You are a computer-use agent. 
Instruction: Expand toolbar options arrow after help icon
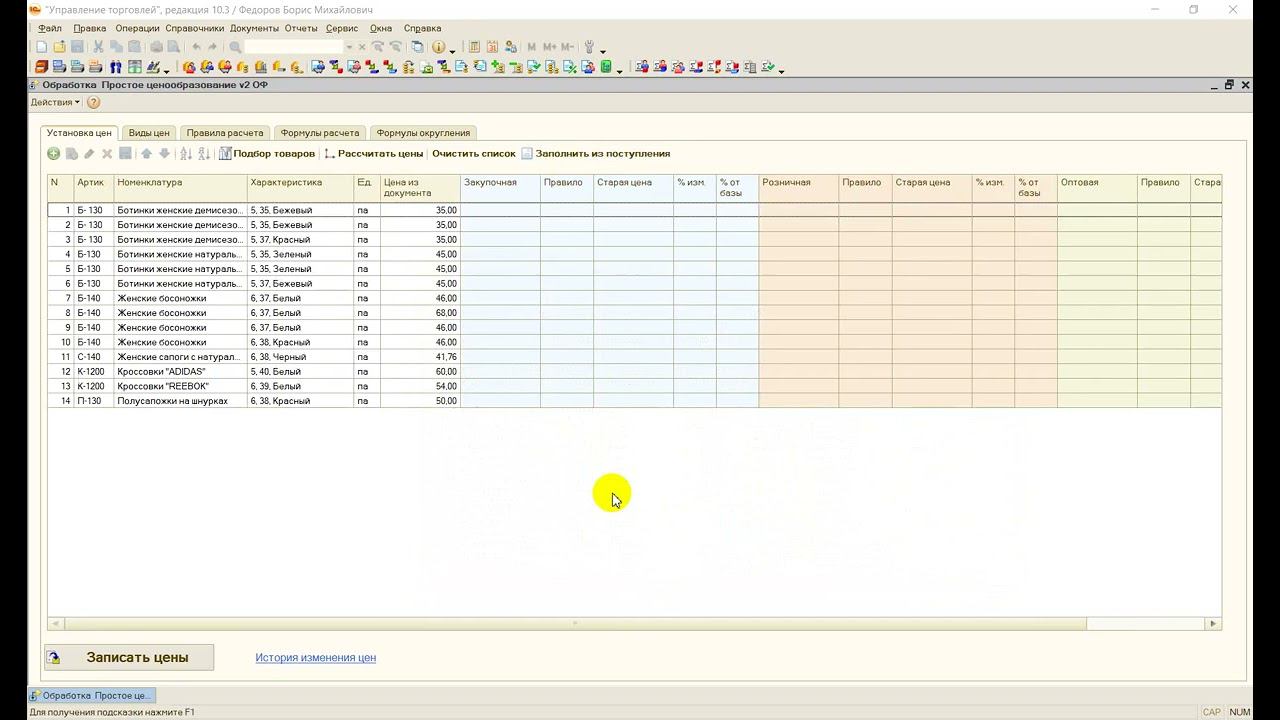click(x=453, y=50)
